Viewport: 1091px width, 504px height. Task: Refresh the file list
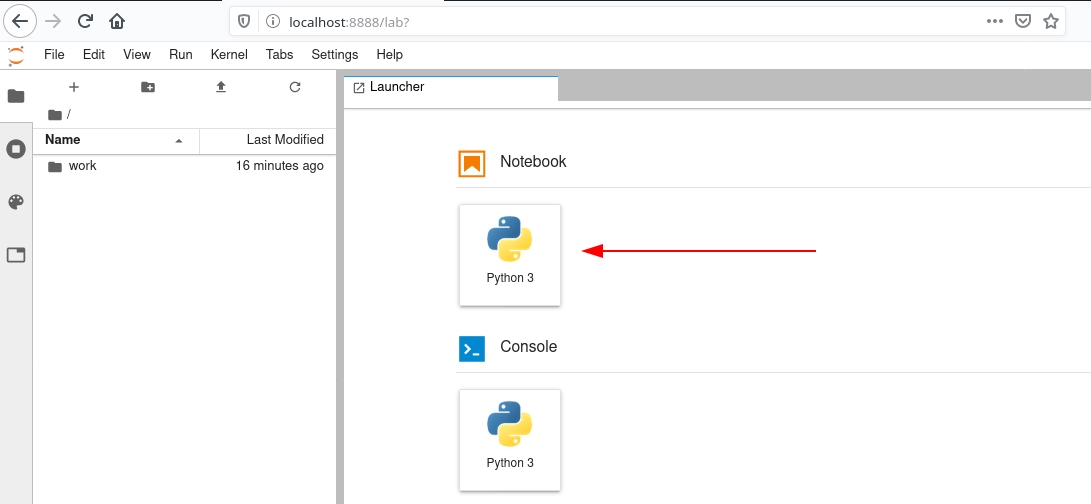pyautogui.click(x=295, y=87)
